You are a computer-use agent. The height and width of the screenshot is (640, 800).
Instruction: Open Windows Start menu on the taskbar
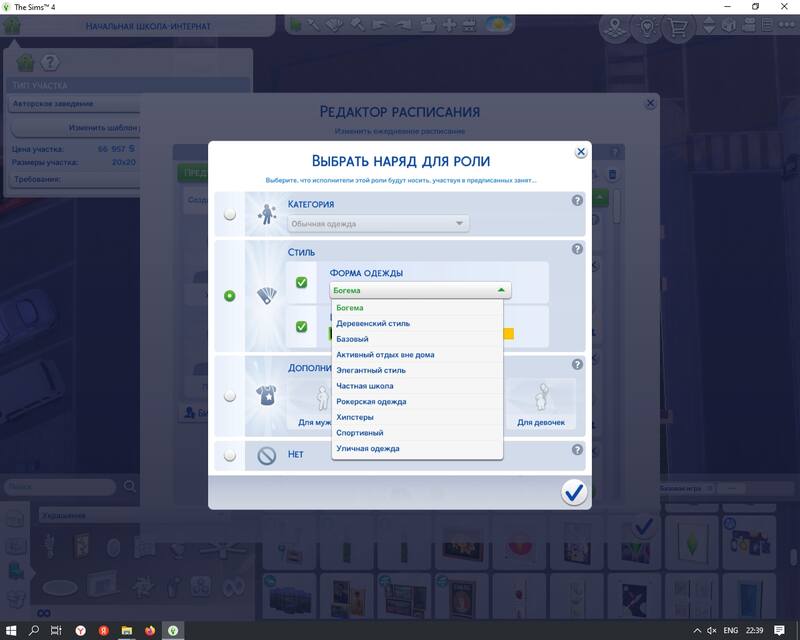point(11,630)
